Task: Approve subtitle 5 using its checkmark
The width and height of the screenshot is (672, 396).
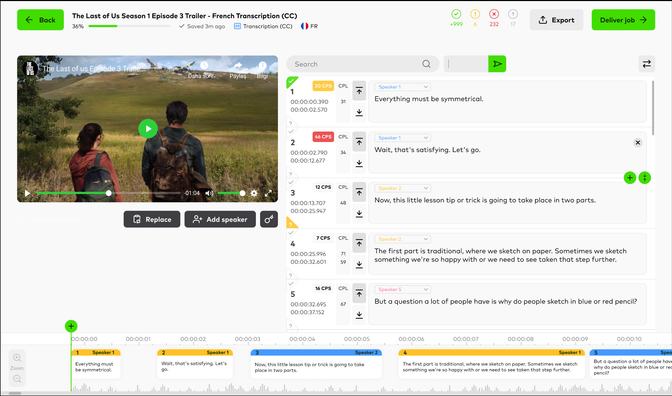Action: (x=291, y=283)
